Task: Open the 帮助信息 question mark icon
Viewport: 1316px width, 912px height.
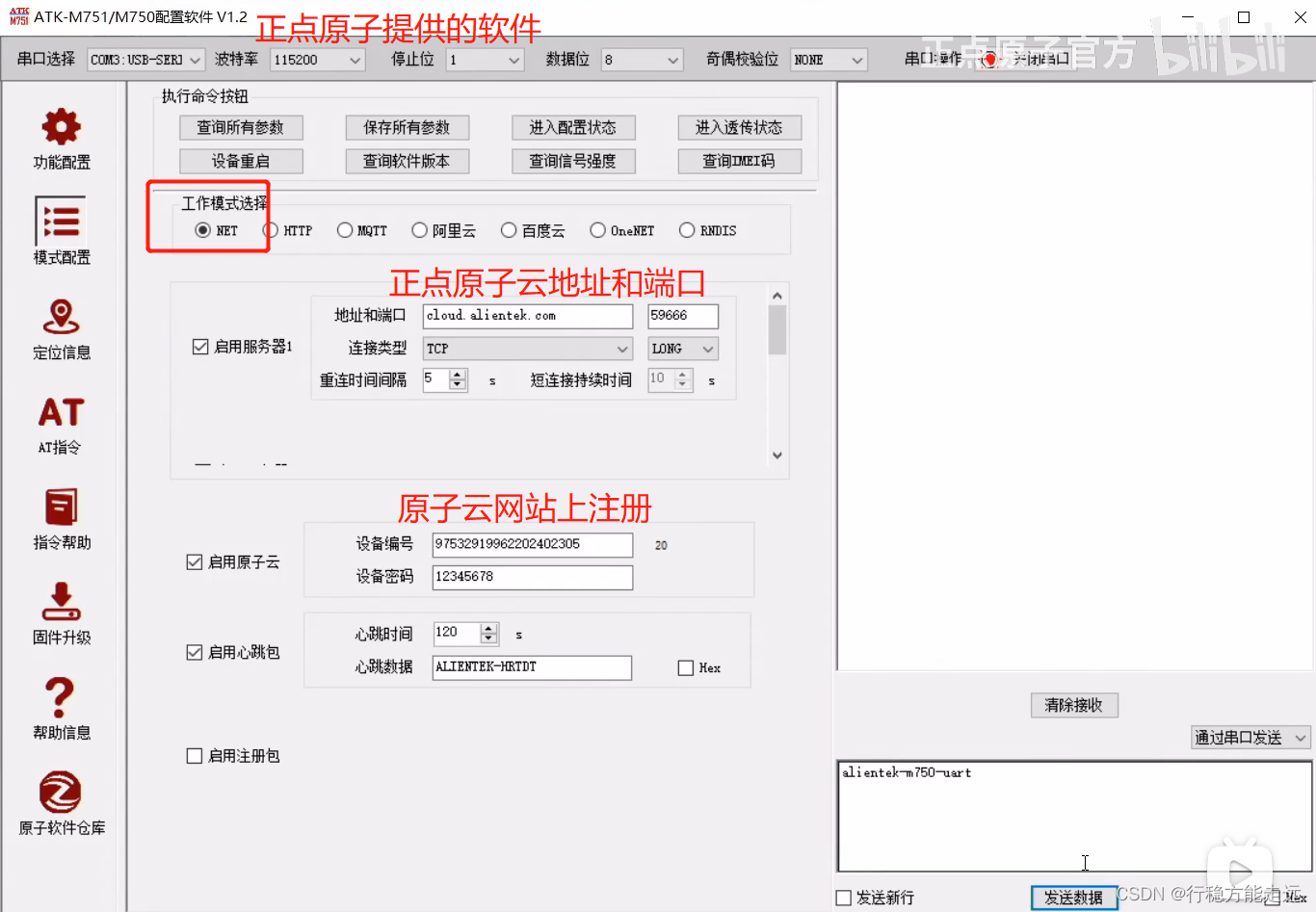Action: click(60, 696)
